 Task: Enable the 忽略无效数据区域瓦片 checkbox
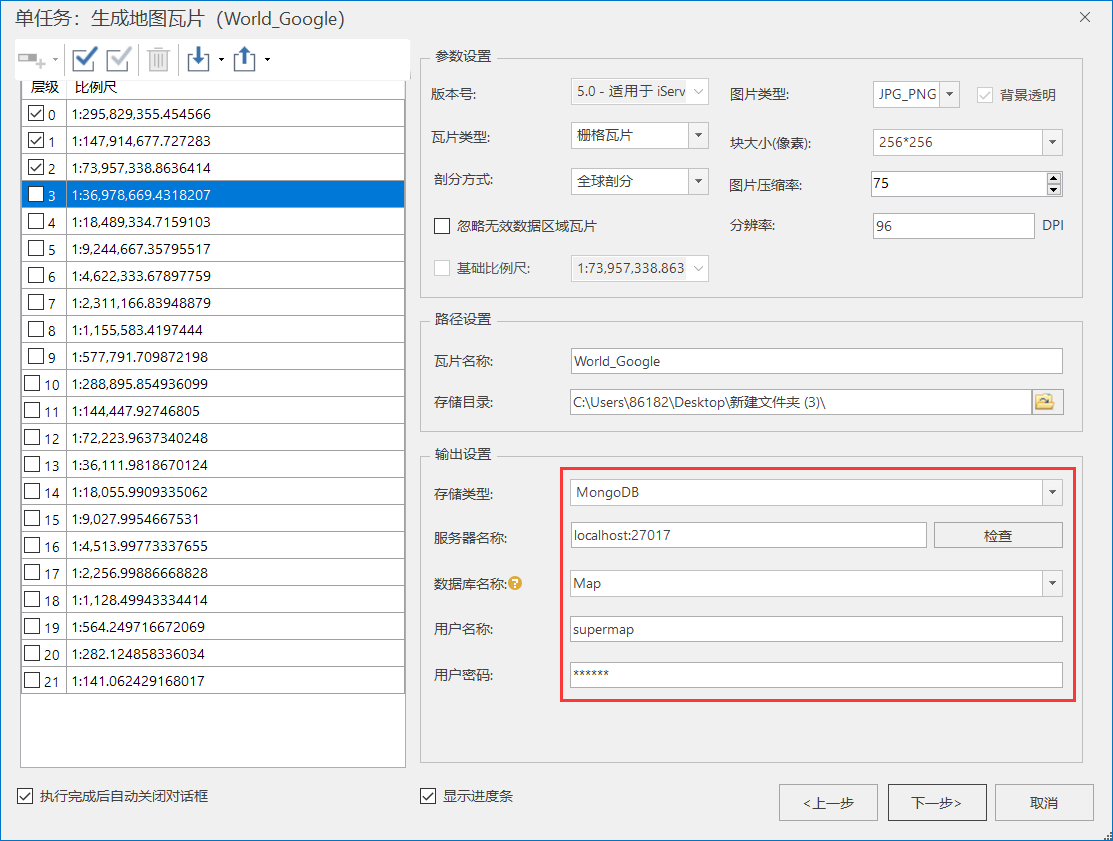tap(442, 225)
